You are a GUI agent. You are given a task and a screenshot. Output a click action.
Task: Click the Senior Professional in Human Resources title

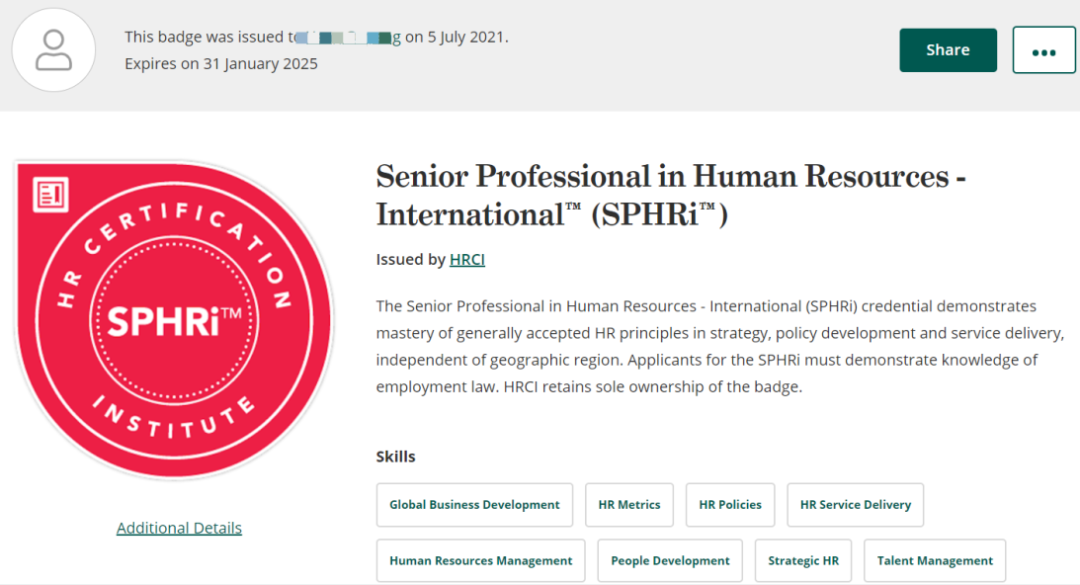point(671,196)
